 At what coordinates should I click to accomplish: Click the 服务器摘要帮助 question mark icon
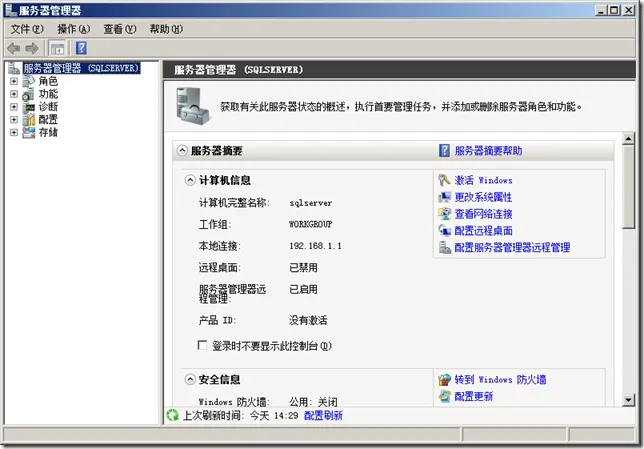[444, 151]
